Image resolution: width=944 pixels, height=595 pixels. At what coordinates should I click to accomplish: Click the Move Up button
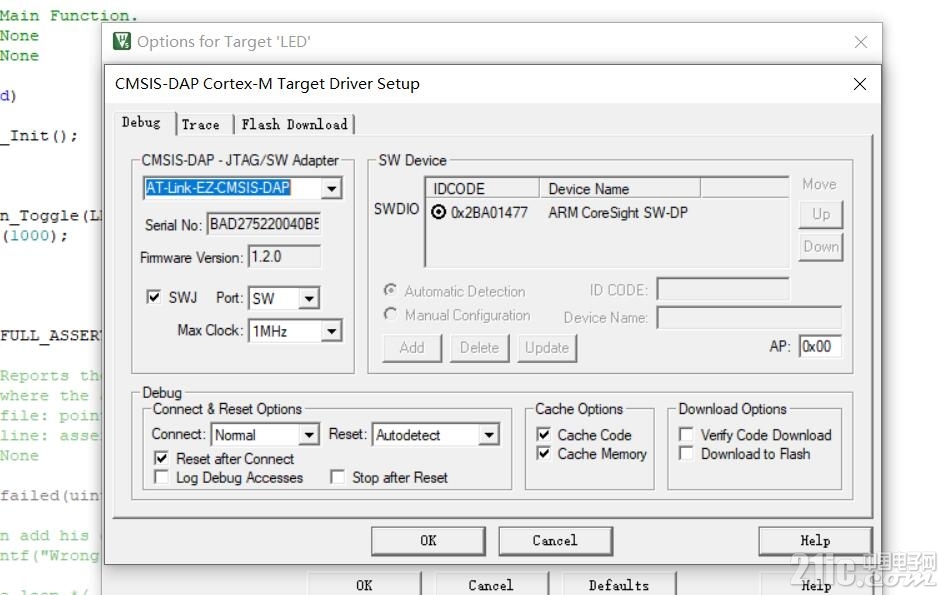(x=821, y=214)
